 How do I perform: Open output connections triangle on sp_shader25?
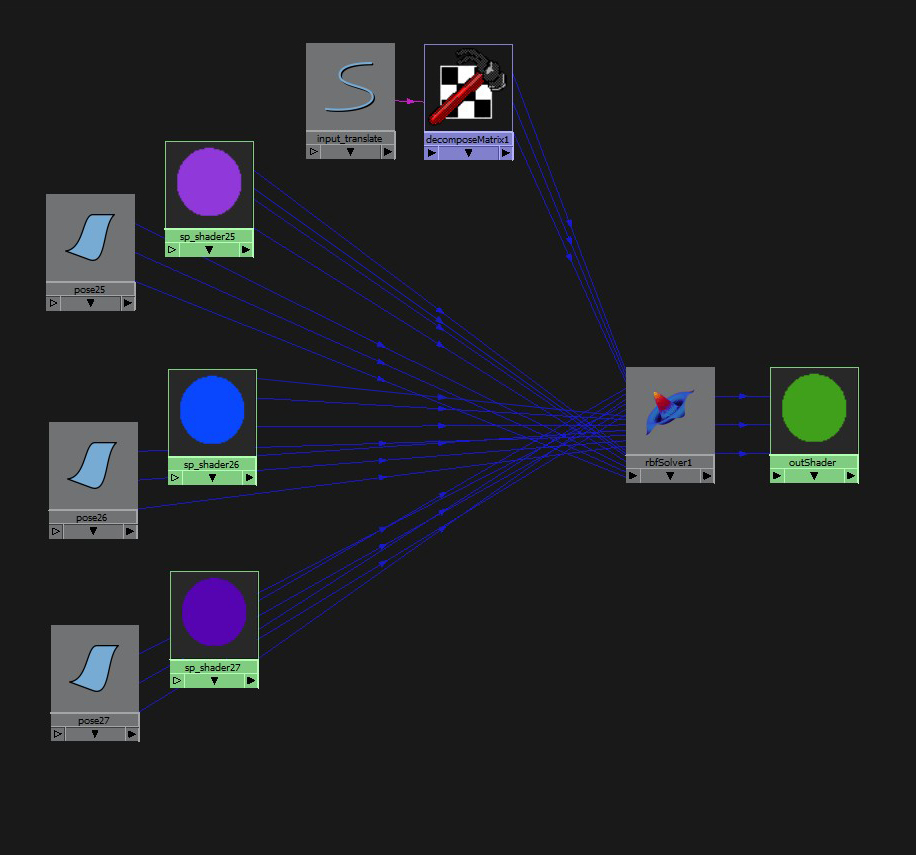tap(246, 250)
